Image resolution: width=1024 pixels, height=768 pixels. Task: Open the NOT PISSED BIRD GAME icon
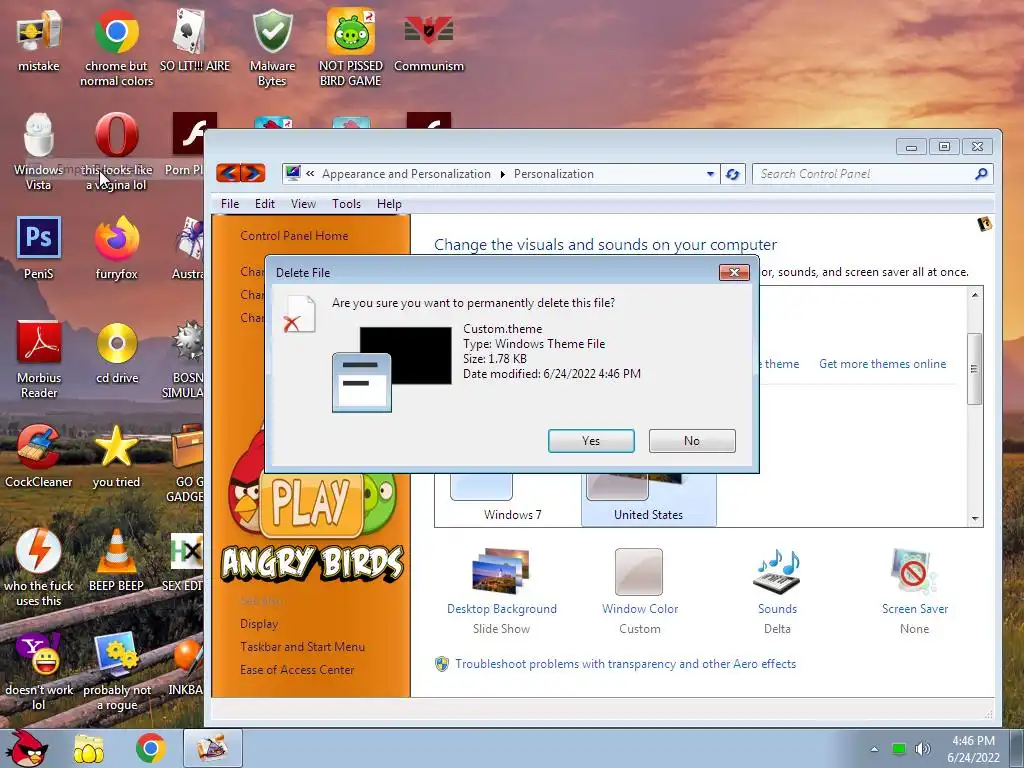[x=351, y=31]
